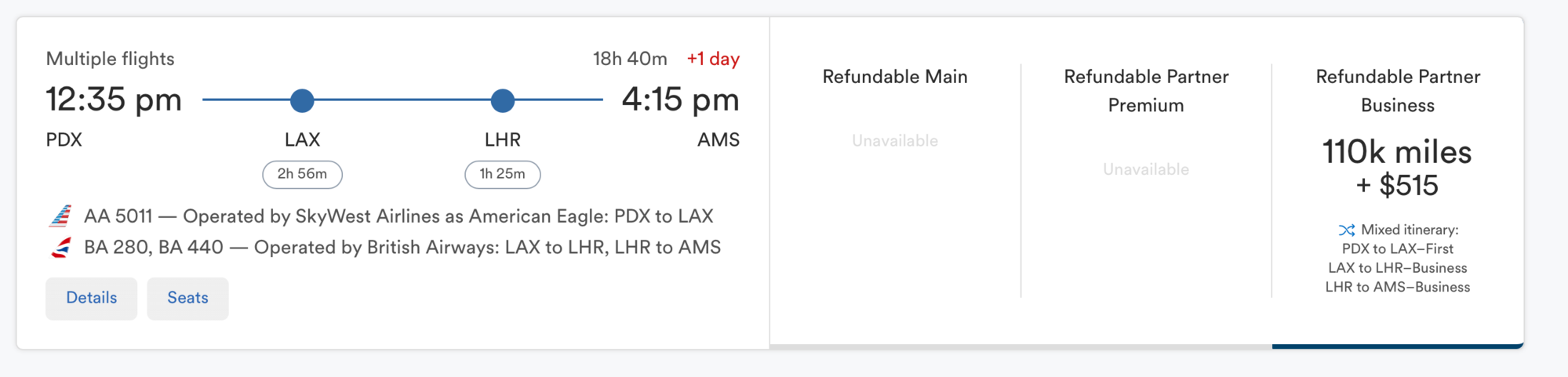Click Unavailable under Refundable Main
This screenshot has height=377, width=1568.
tap(894, 141)
